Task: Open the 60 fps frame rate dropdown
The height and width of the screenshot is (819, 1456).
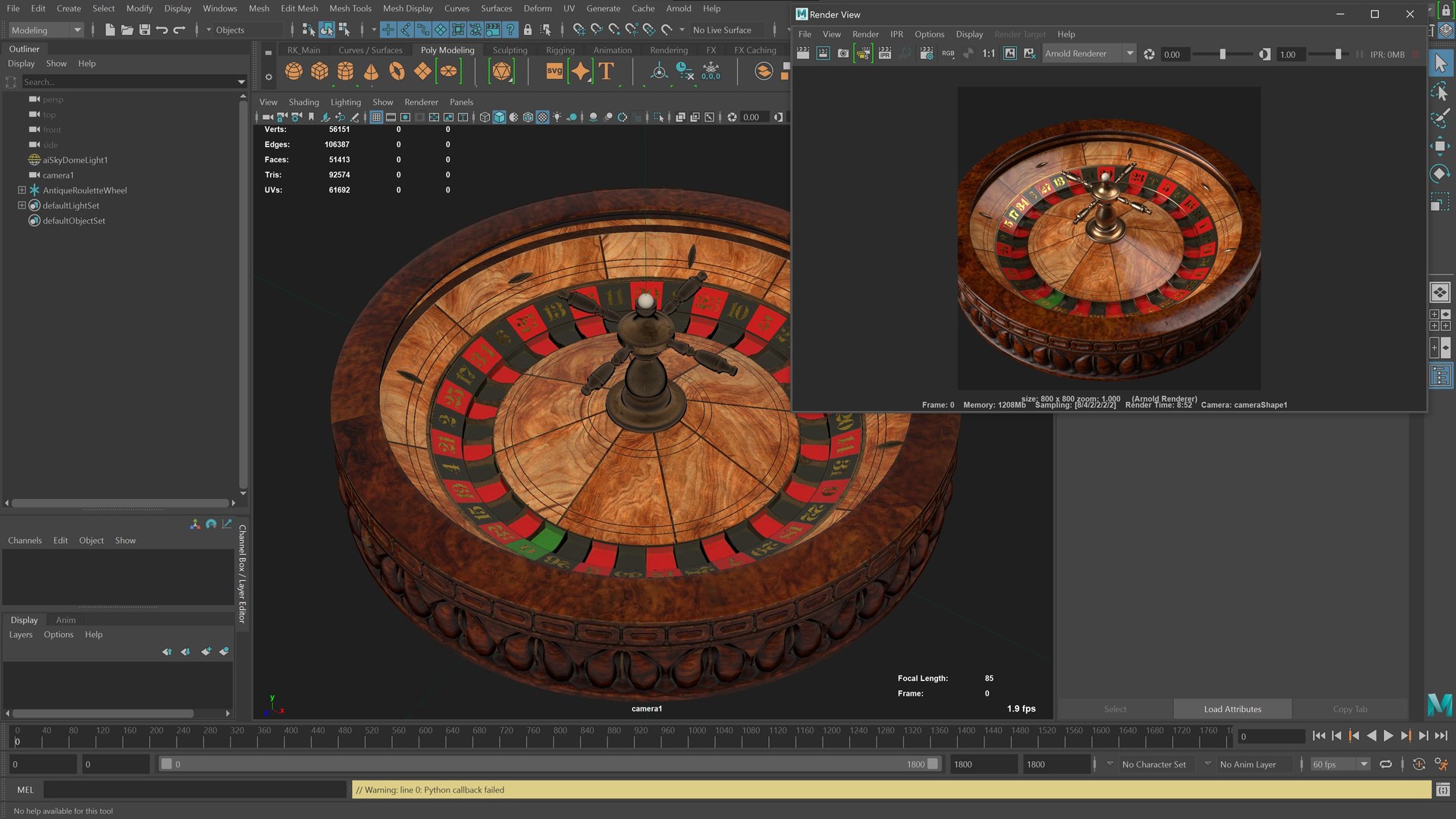Action: coord(1340,764)
